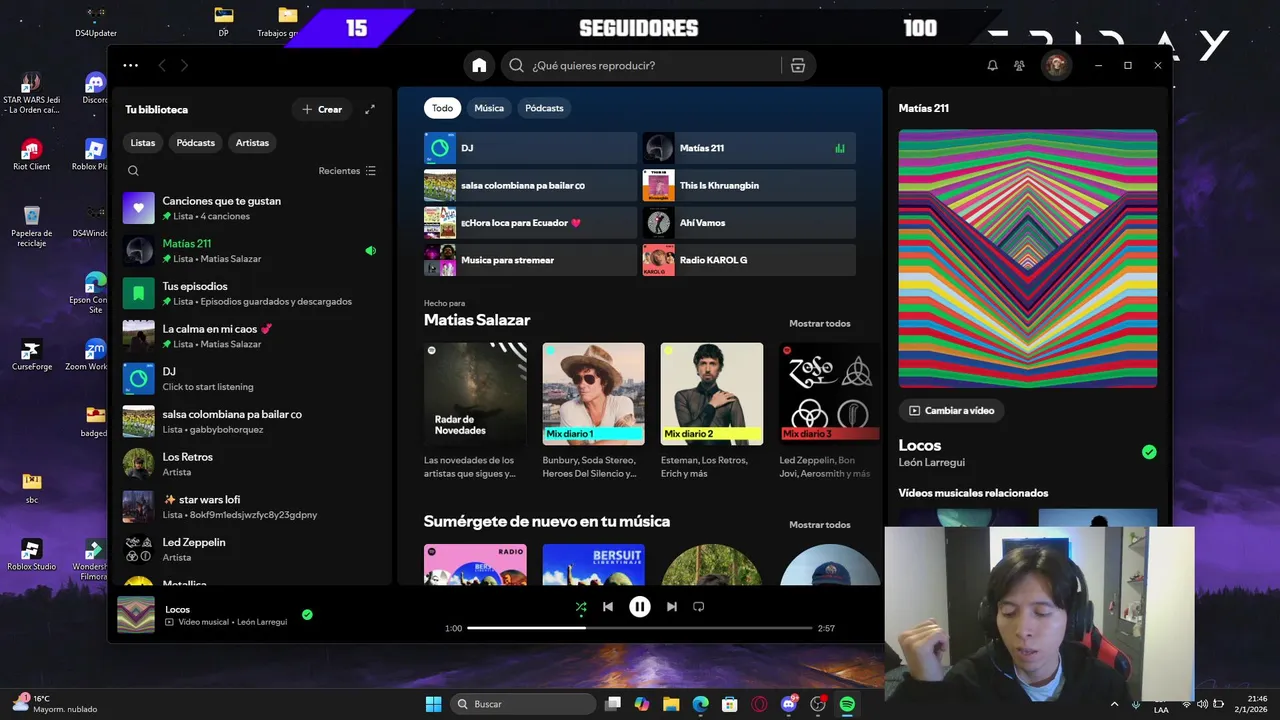Image resolution: width=1280 pixels, height=720 pixels.
Task: Open Matías 211 shortcut card
Action: pyautogui.click(x=748, y=148)
